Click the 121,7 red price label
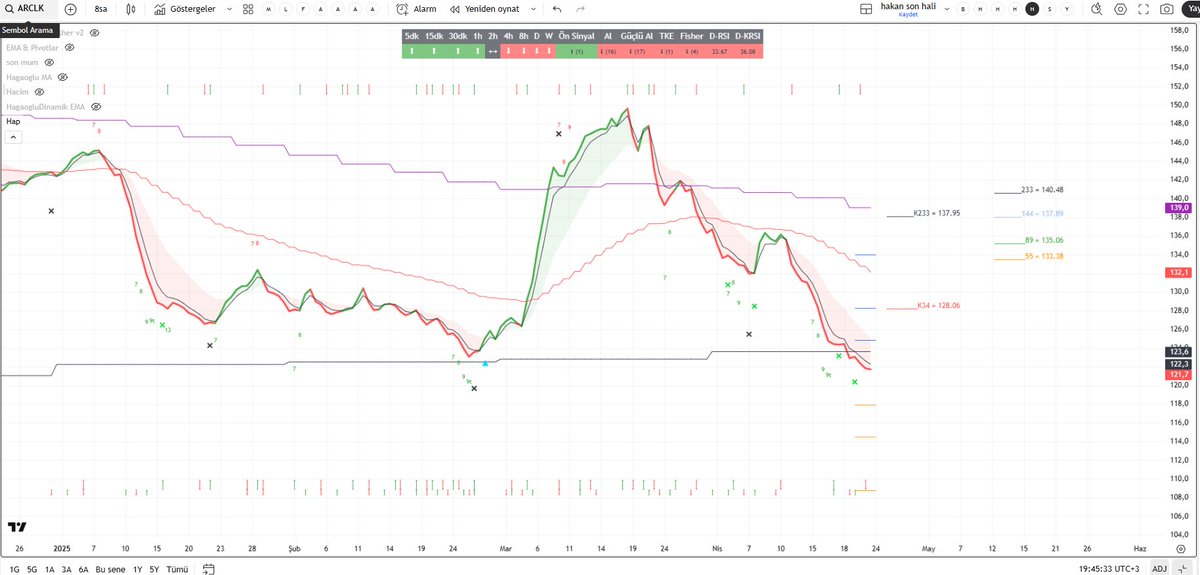The width and height of the screenshot is (1200, 575). (1179, 374)
